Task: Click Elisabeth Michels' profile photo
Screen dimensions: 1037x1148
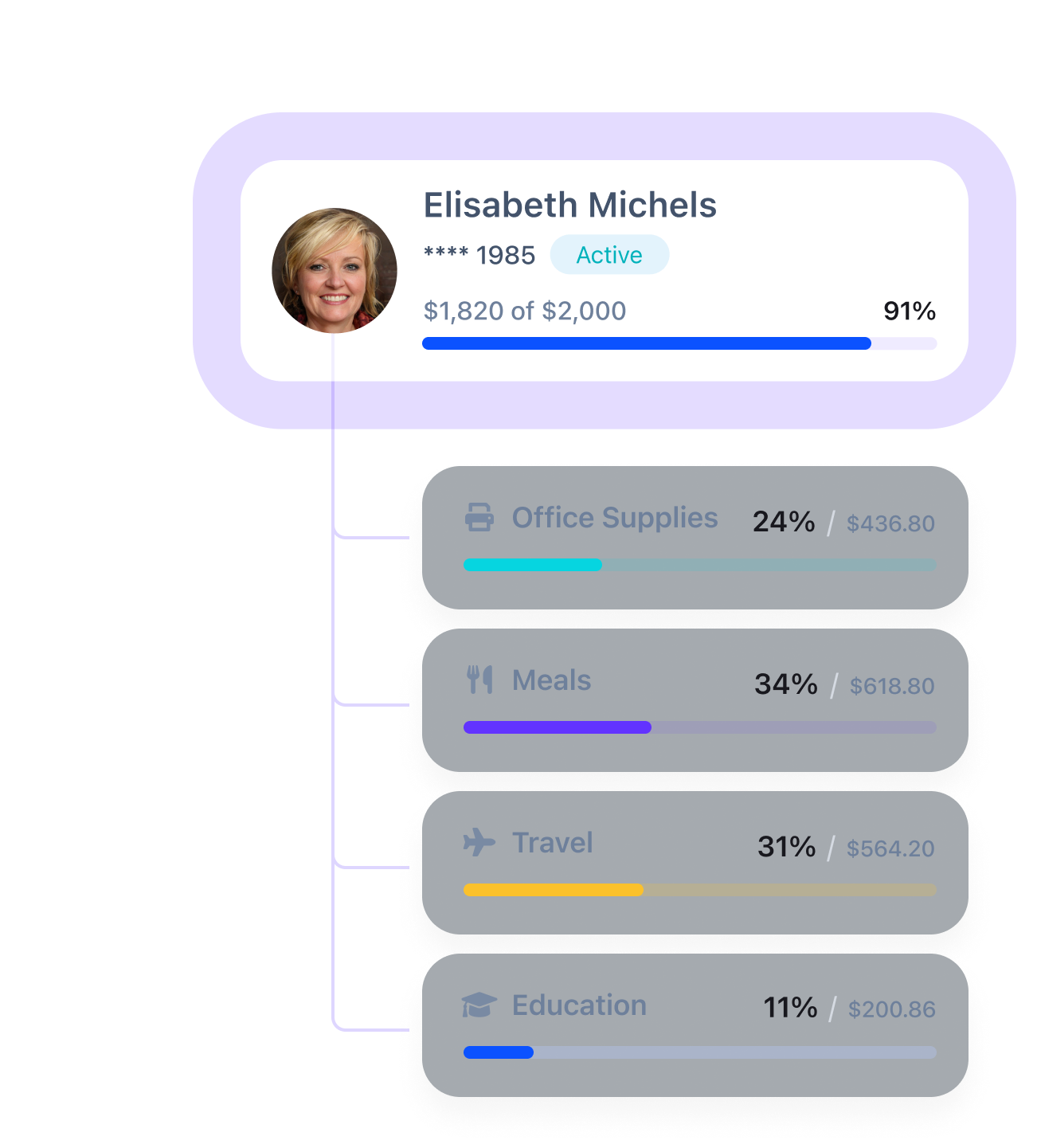Action: click(x=335, y=271)
